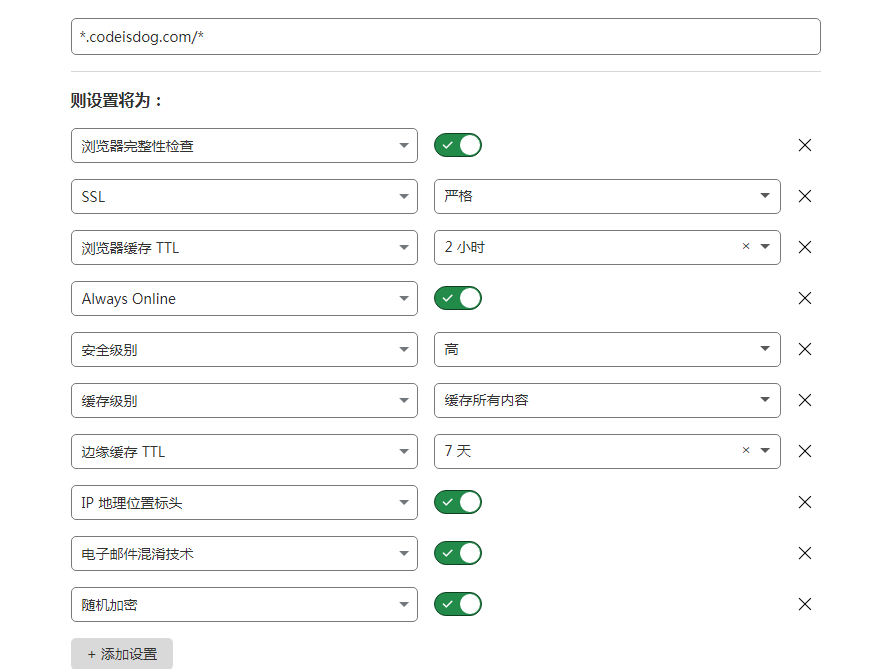Disable the Always Online switch
This screenshot has height=669, width=887.
(458, 298)
